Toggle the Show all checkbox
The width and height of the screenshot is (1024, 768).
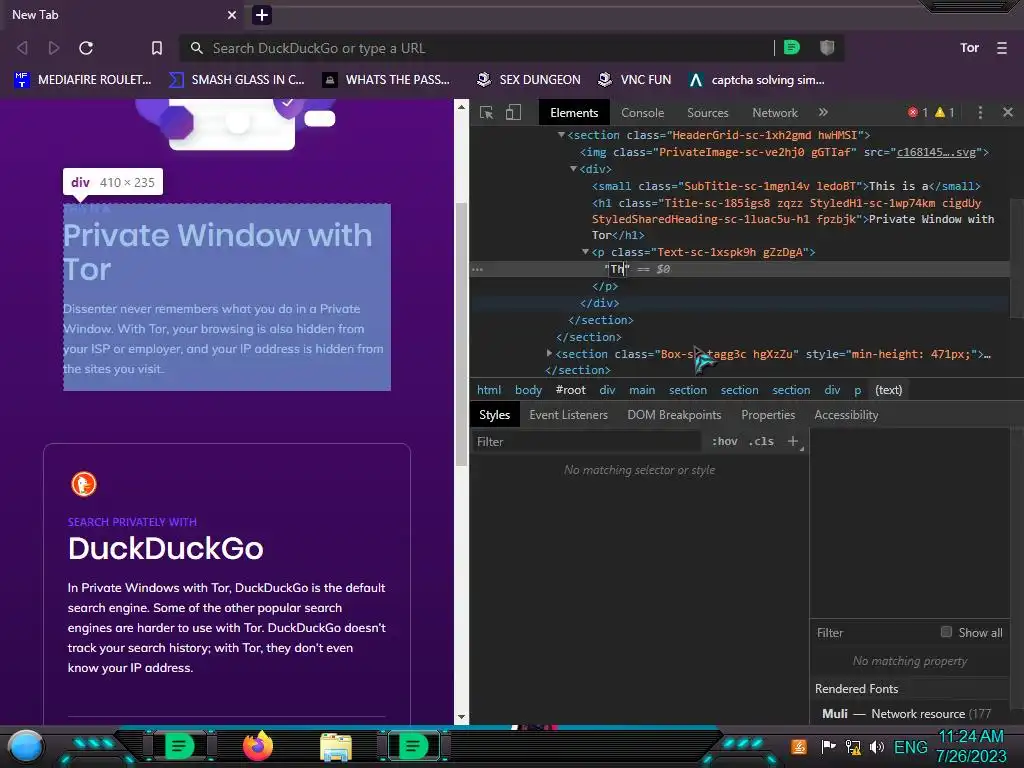tap(946, 632)
